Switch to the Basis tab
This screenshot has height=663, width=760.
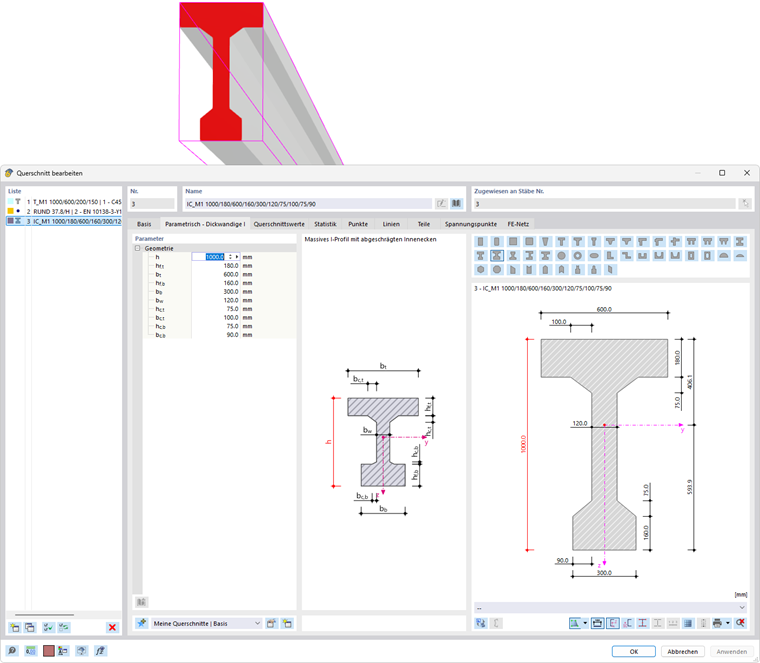144,224
